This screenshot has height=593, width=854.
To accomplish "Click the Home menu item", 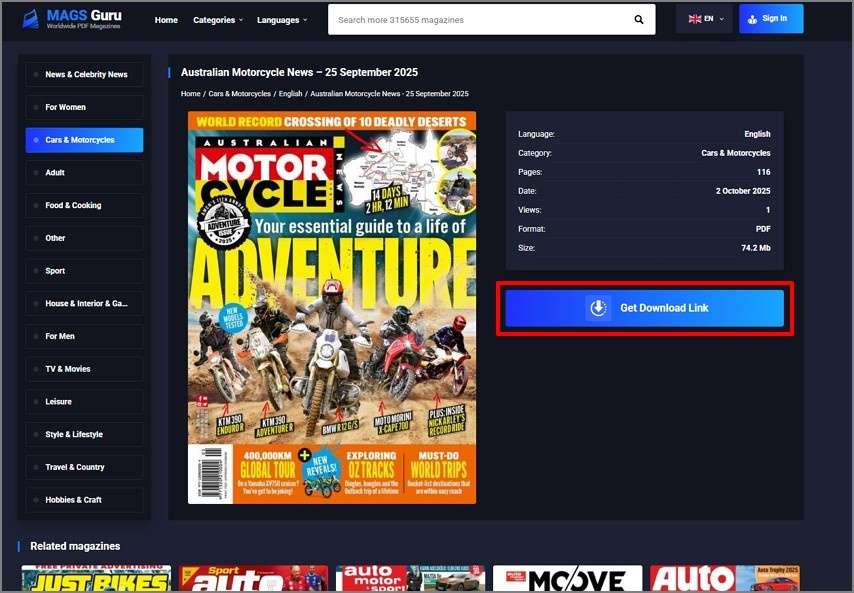I will [x=166, y=18].
